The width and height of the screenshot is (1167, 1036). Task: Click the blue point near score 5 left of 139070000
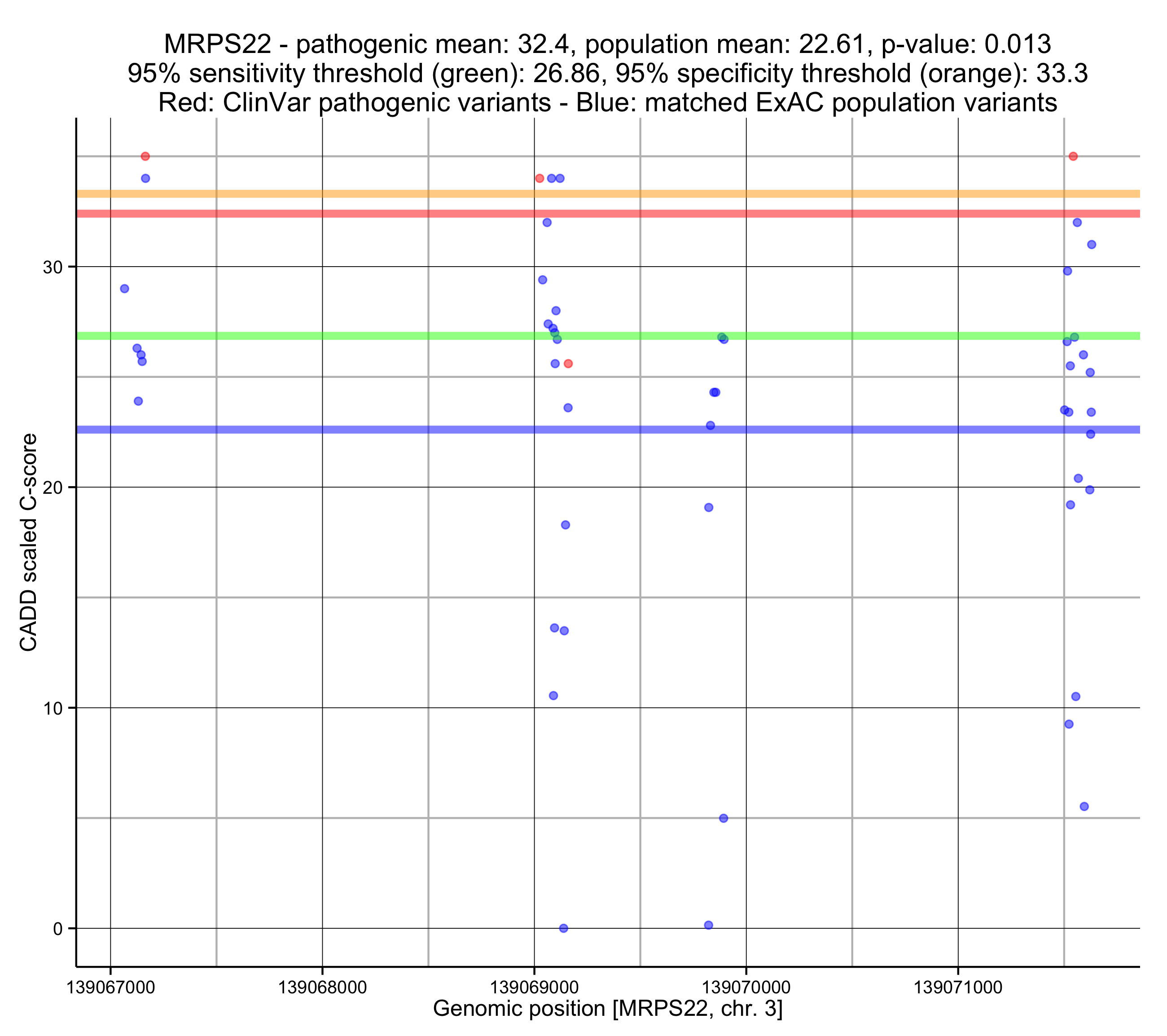tap(724, 818)
